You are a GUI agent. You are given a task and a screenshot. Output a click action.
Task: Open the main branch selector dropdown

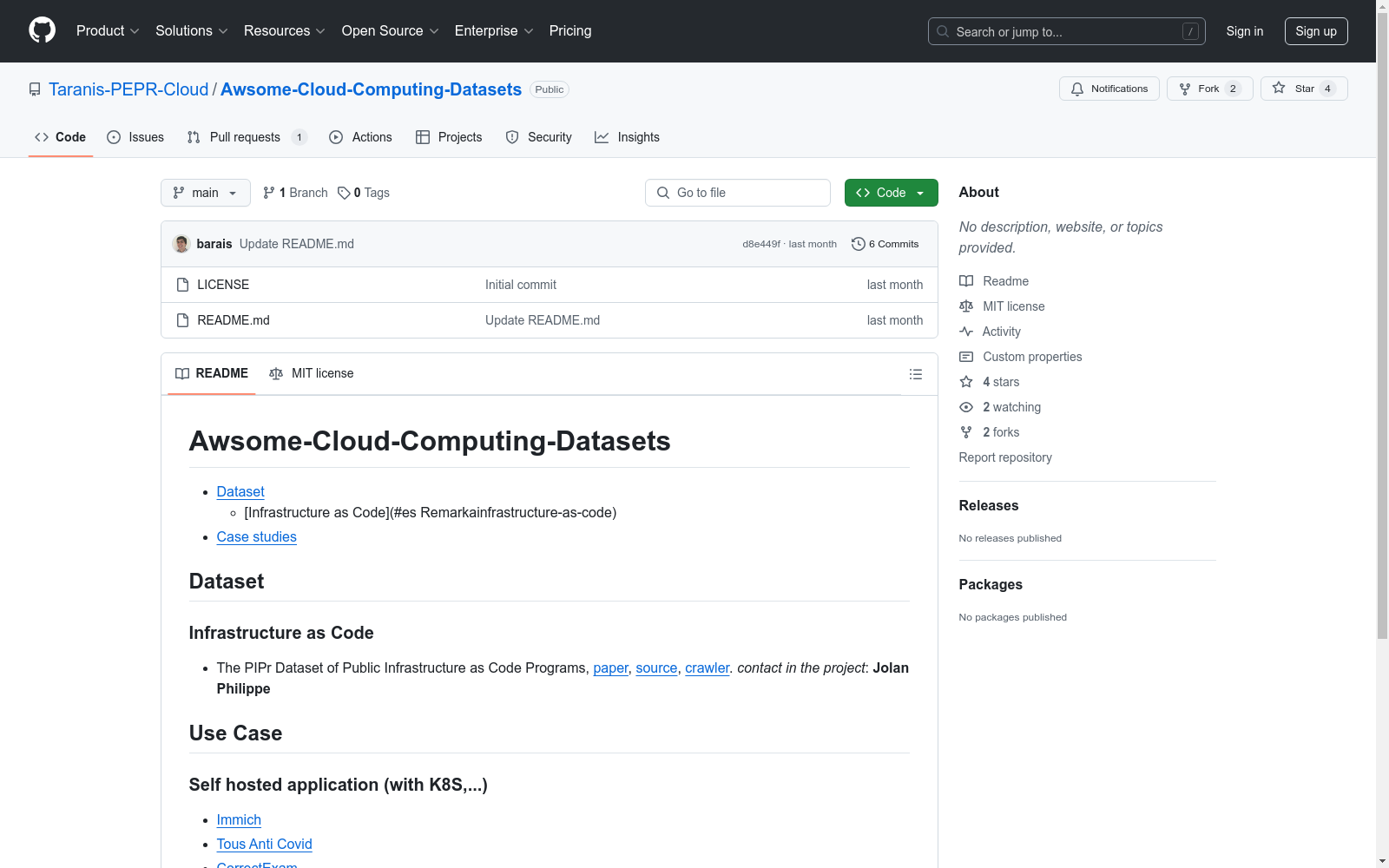pos(206,193)
